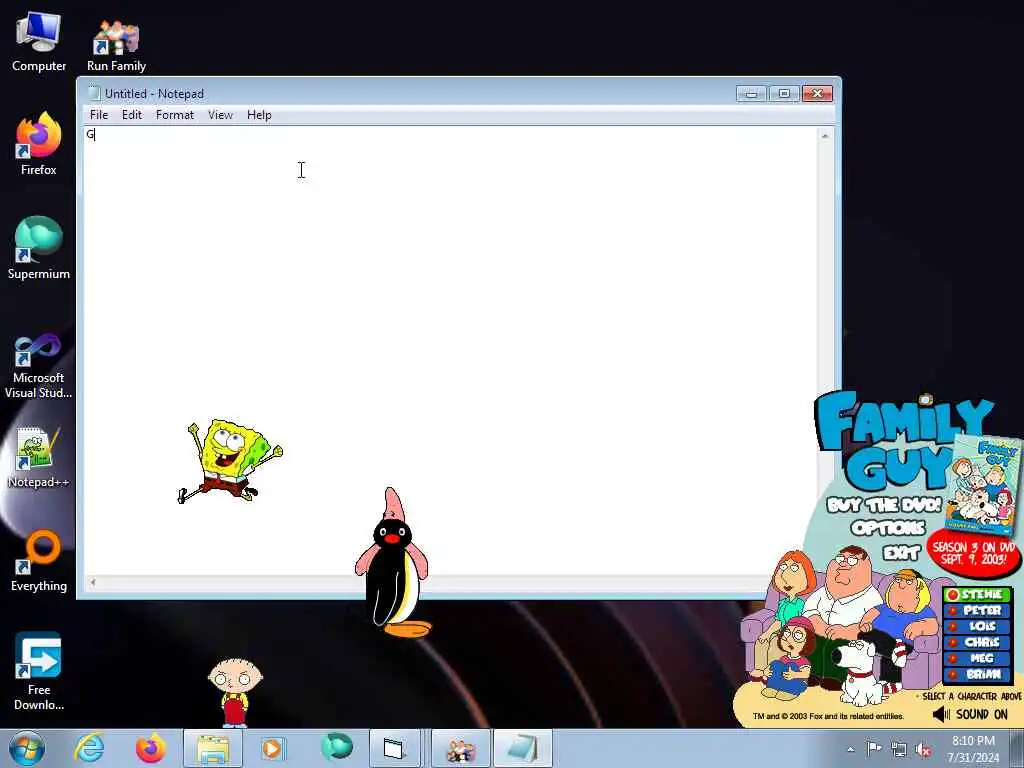Click the Season 3 on DVD red badge
The image size is (1024, 768).
974,552
